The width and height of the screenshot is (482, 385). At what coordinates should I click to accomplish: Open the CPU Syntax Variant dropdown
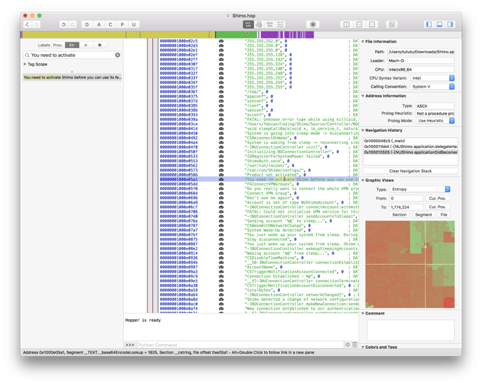tap(432, 78)
